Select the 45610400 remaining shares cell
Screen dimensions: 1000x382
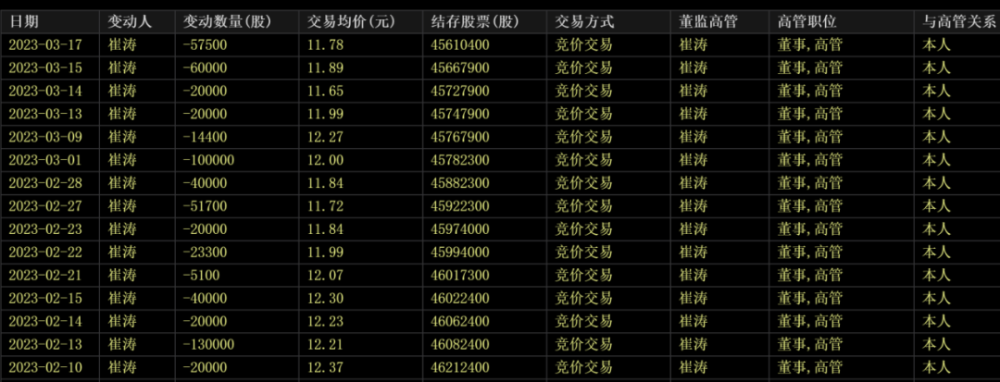[485, 45]
